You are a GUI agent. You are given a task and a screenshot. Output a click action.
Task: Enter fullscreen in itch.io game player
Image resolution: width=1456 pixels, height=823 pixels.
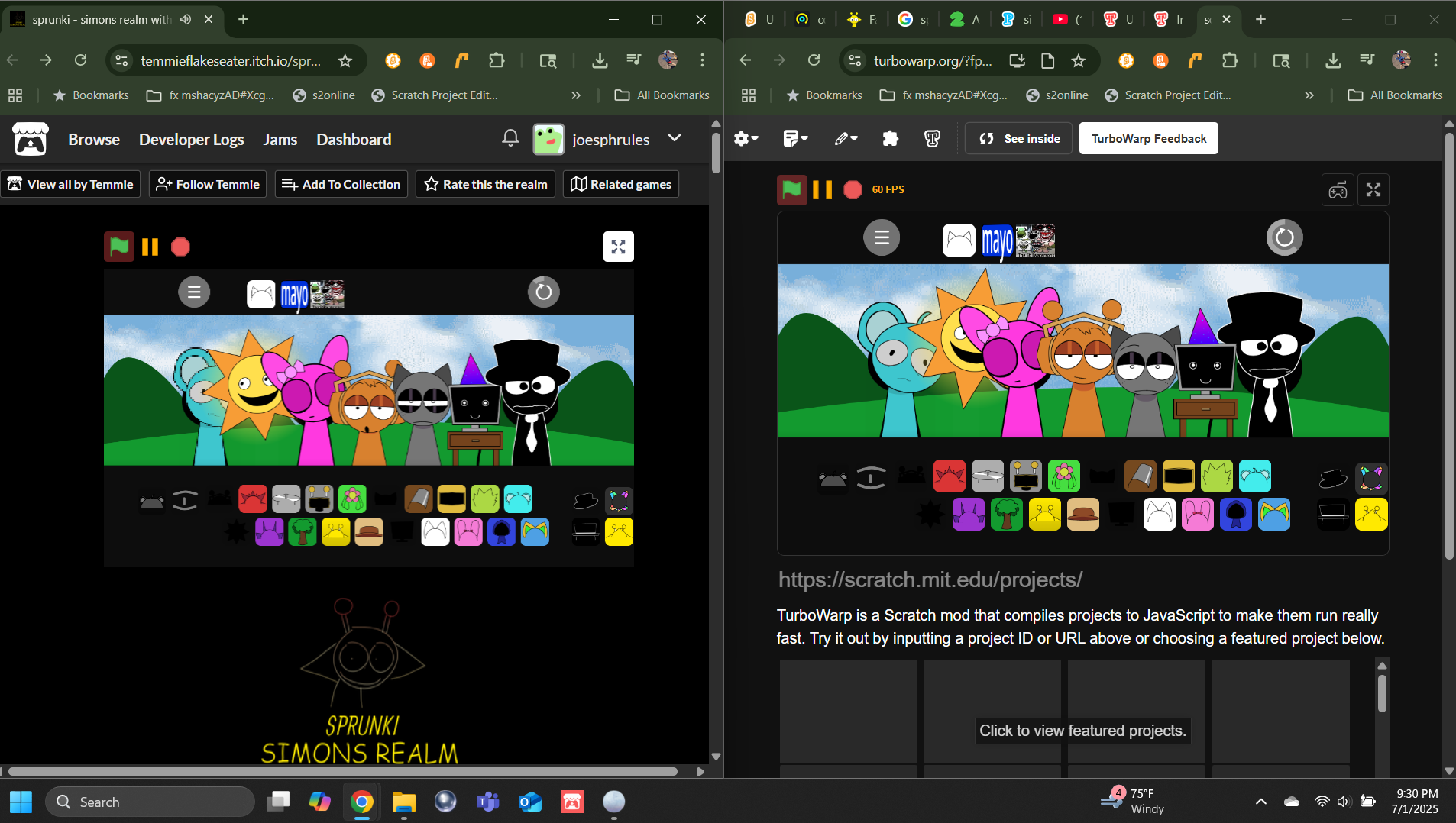click(x=619, y=247)
